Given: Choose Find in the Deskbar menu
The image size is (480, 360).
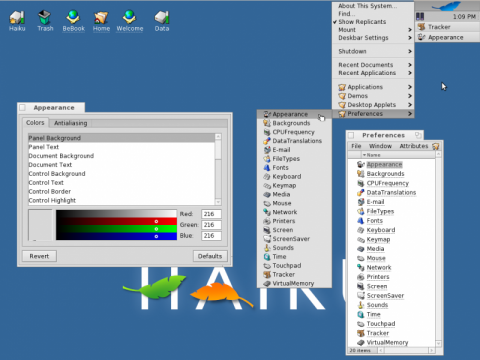Looking at the screenshot, I should point(373,14).
